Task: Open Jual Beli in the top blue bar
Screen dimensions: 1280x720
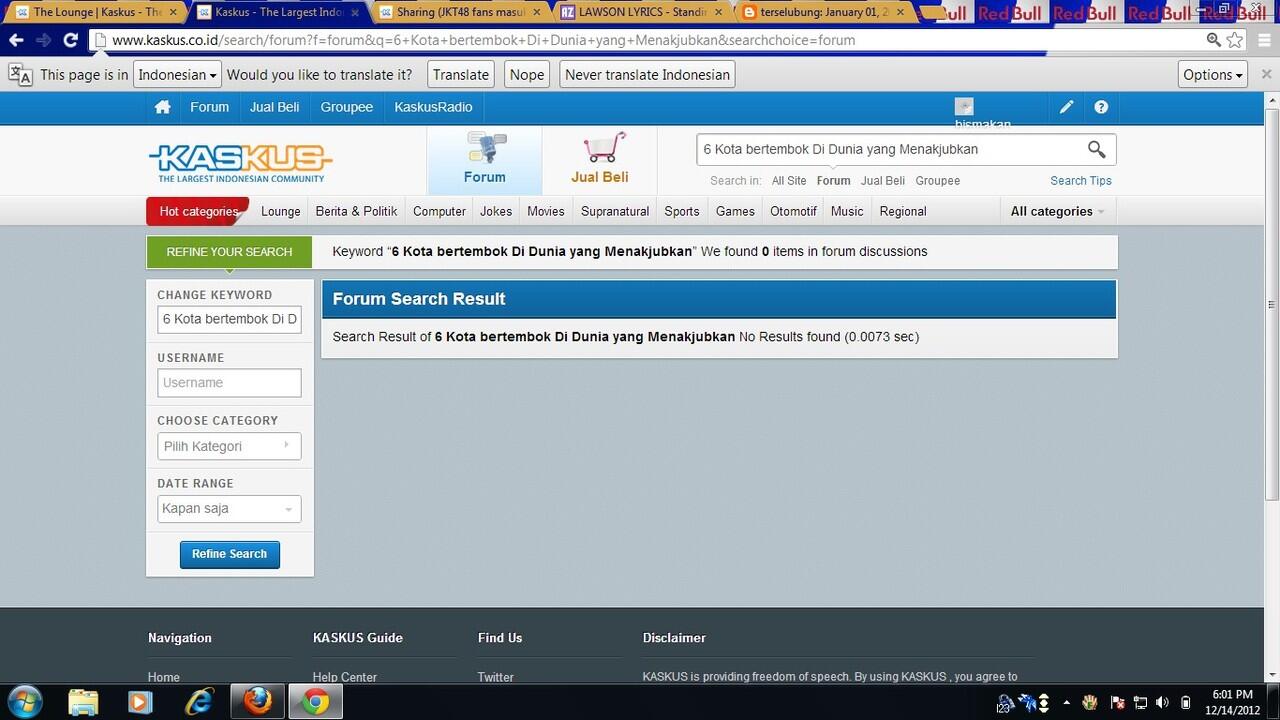Action: [x=275, y=107]
